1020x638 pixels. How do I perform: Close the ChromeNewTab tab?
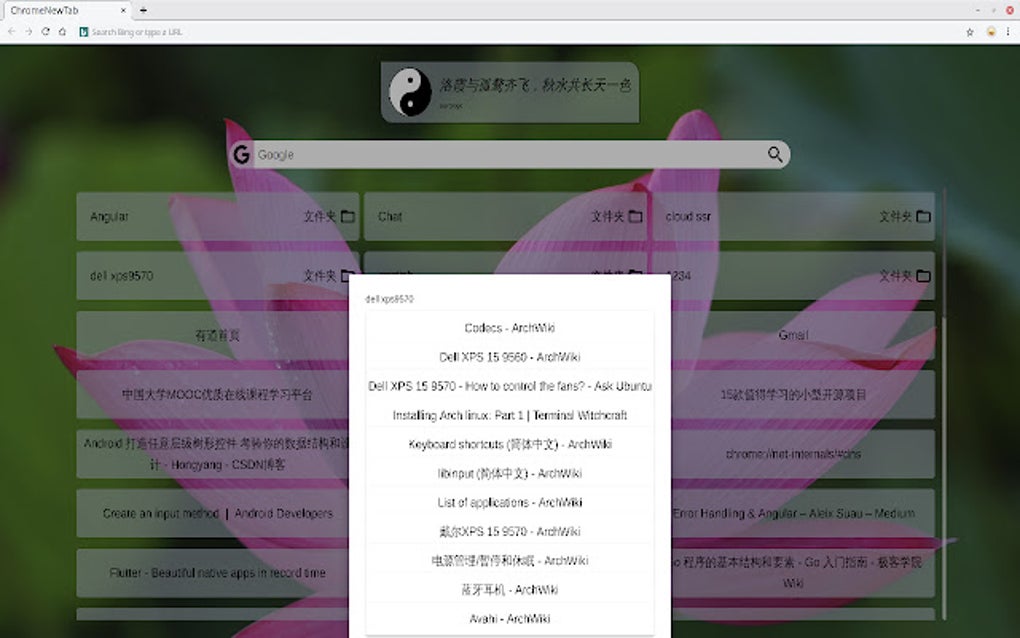coord(123,10)
